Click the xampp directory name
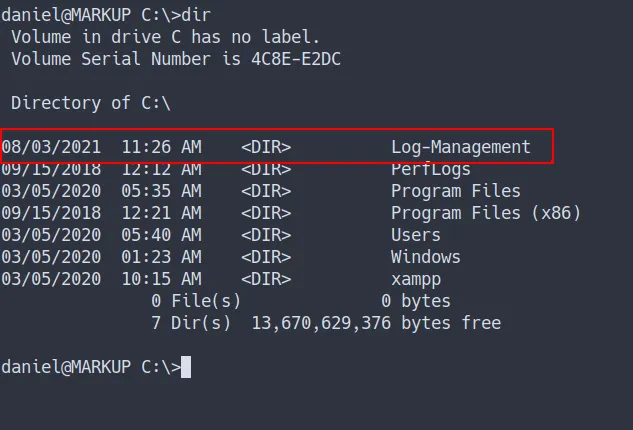Viewport: 633px width, 430px height. coord(415,279)
